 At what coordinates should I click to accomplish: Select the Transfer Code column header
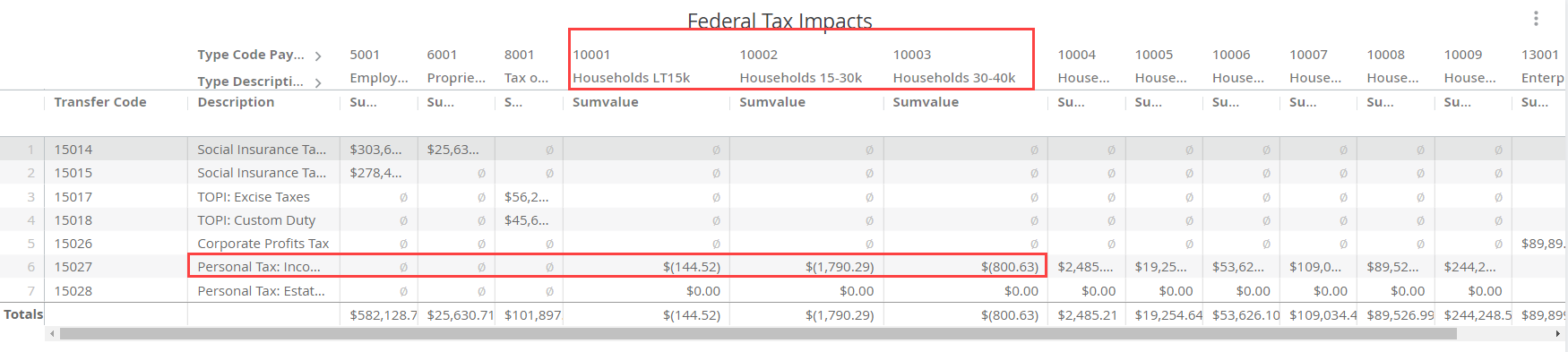[100, 102]
